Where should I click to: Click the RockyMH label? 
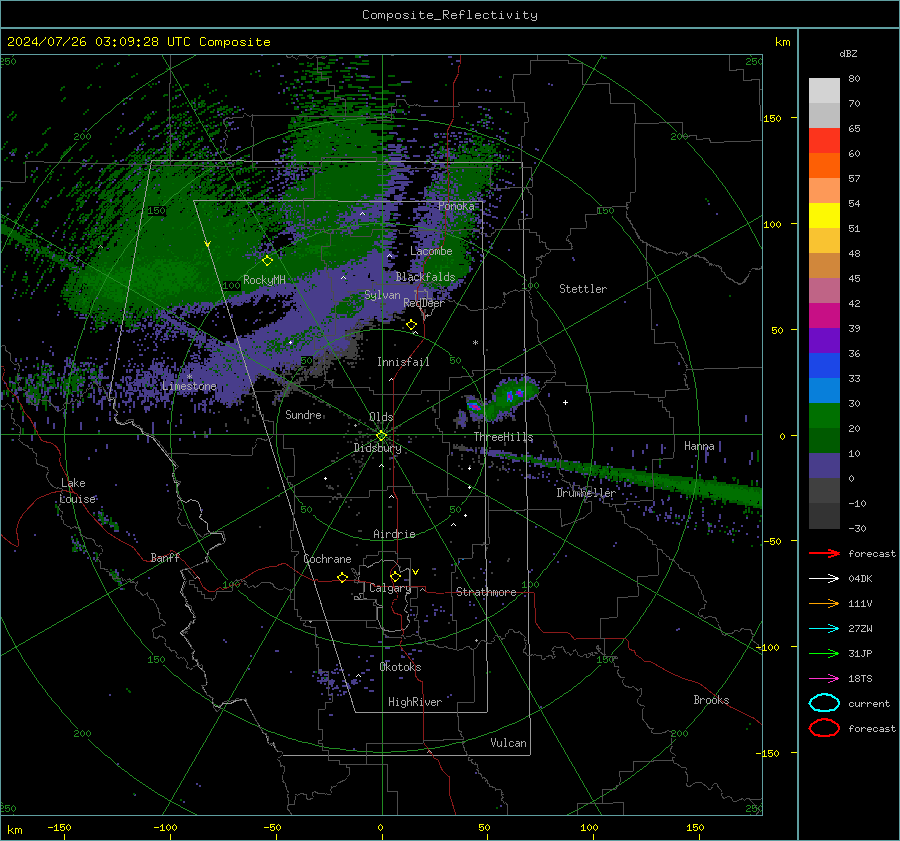(264, 280)
